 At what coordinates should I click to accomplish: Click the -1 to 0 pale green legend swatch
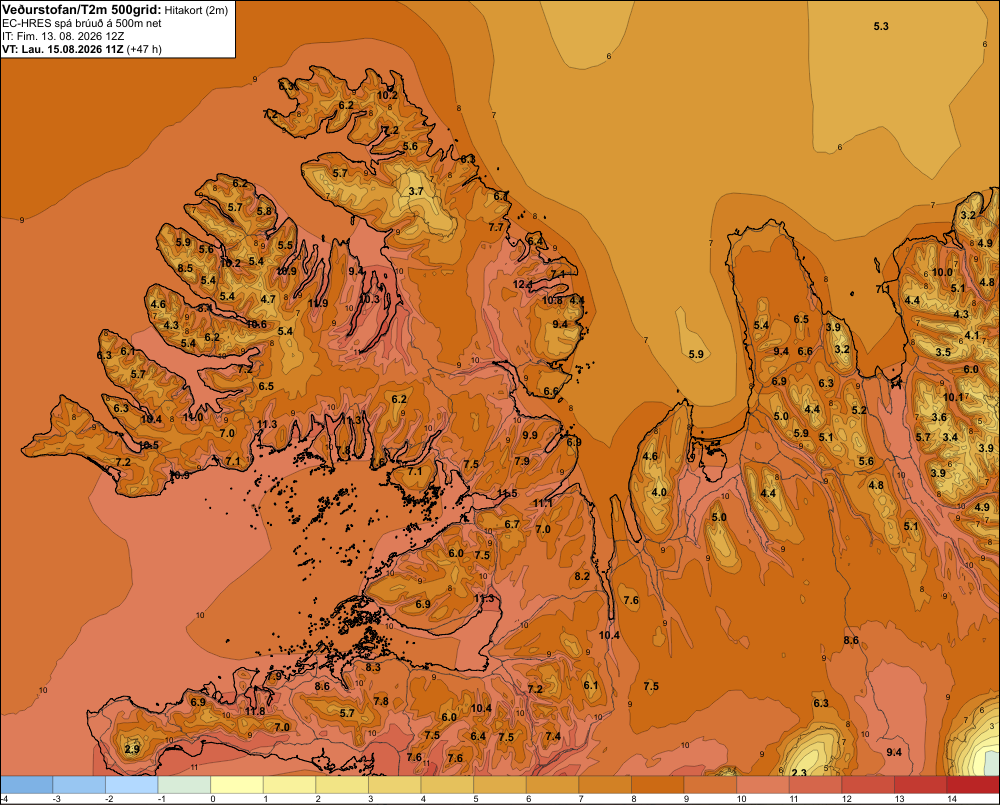coord(184,785)
